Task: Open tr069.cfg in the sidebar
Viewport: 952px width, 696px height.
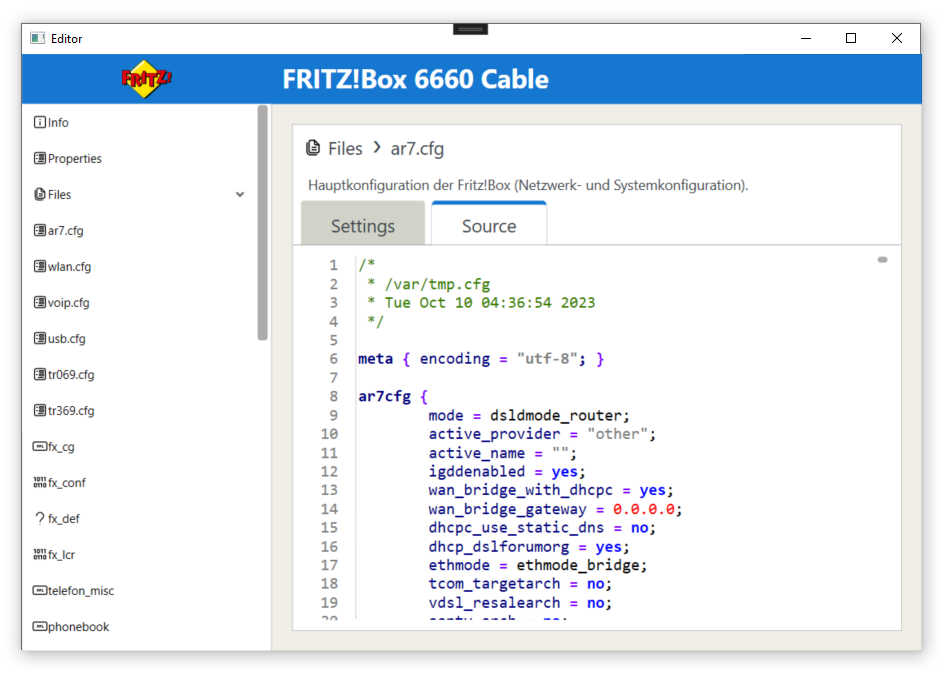Action: coord(71,375)
